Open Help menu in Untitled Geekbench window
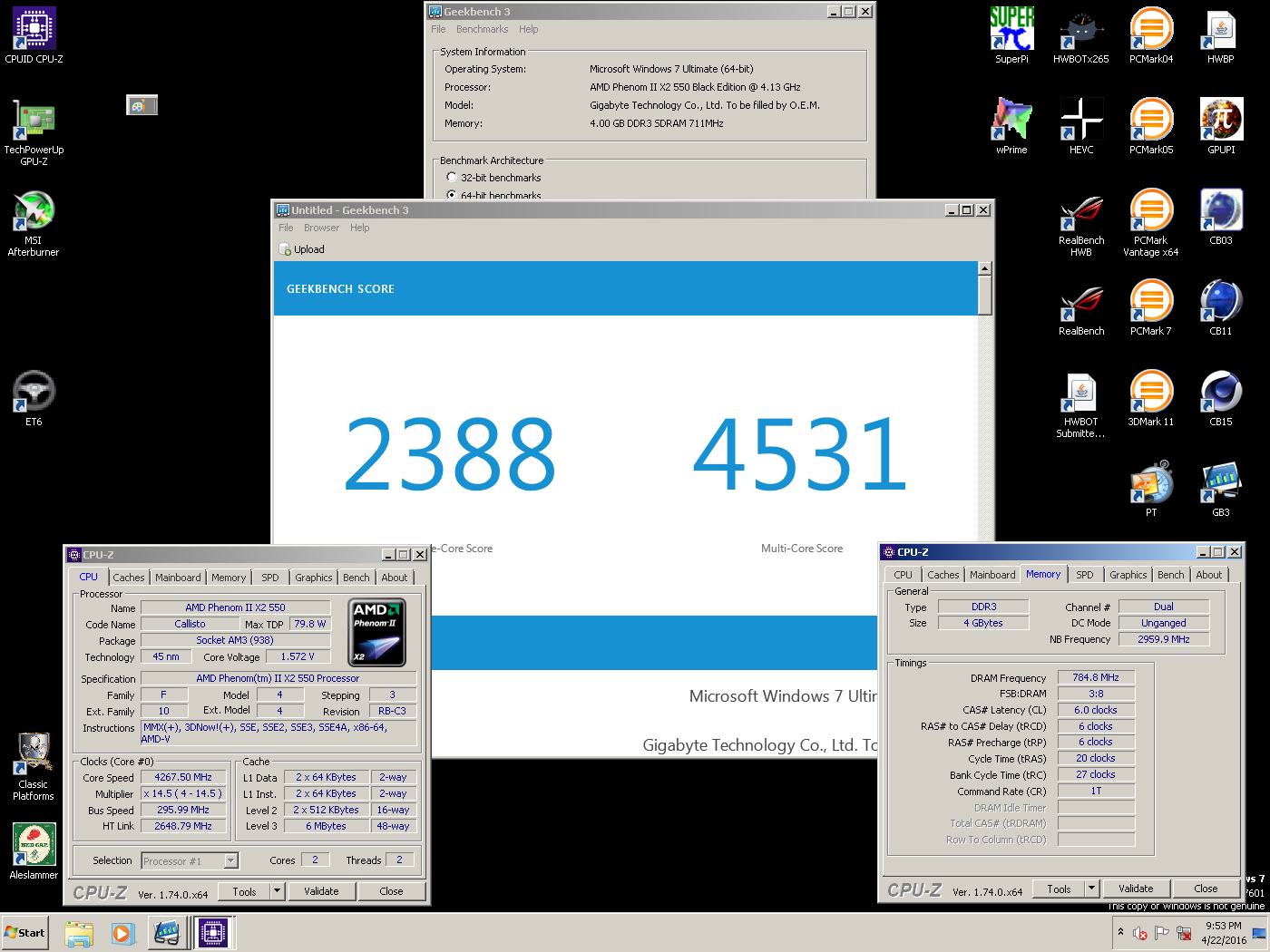Screen dimensions: 1270x952 point(360,228)
